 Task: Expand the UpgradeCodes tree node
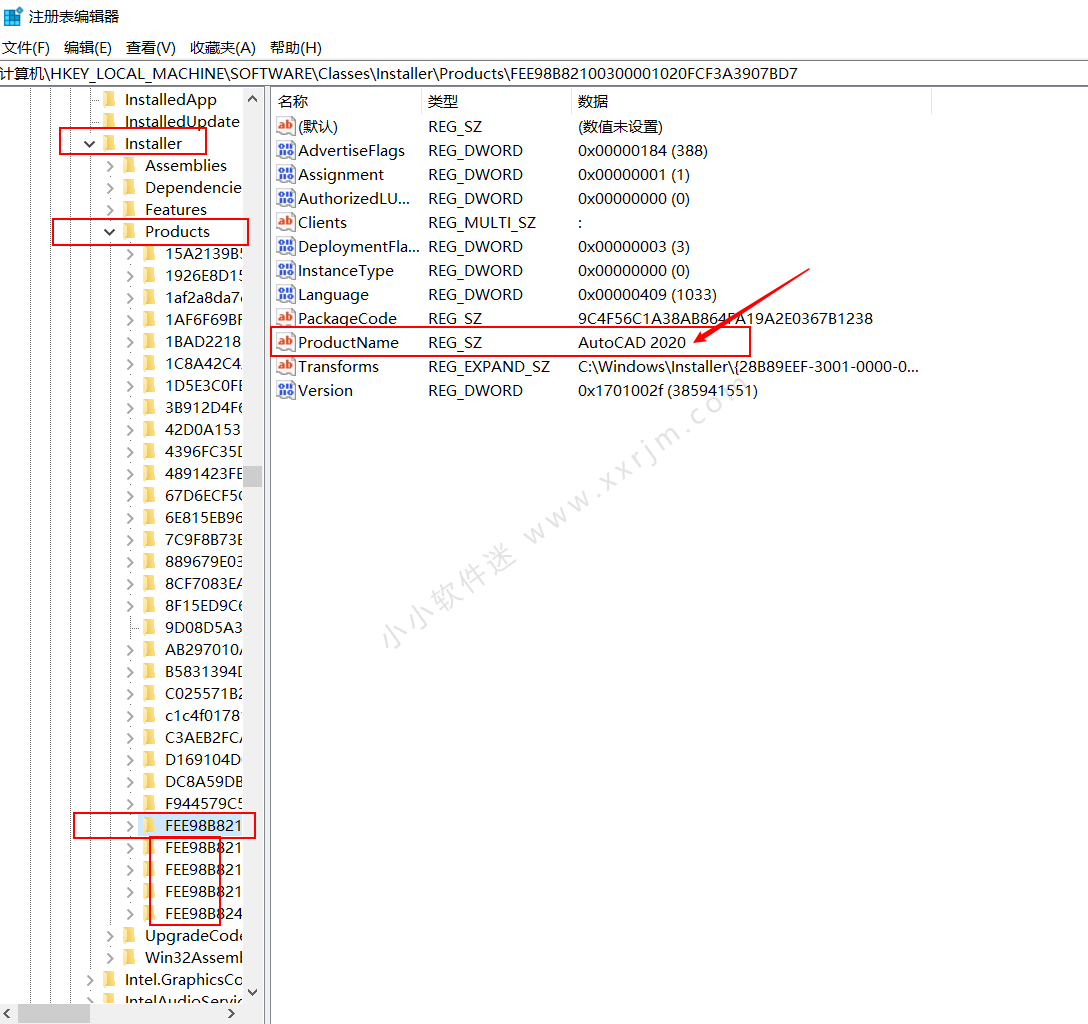(x=110, y=936)
